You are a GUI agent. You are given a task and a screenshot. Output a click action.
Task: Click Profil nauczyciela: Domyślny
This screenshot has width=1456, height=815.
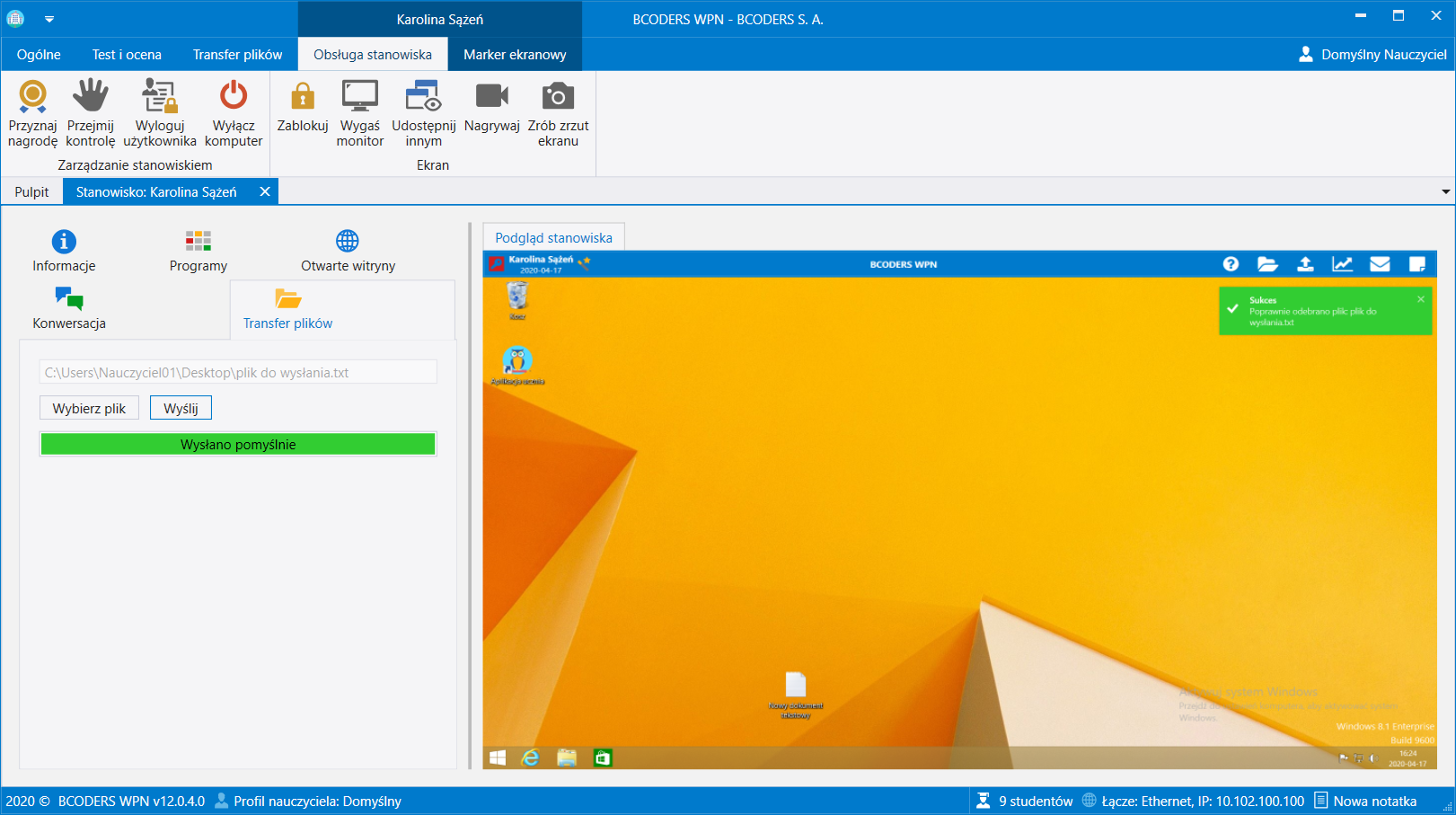tap(308, 801)
